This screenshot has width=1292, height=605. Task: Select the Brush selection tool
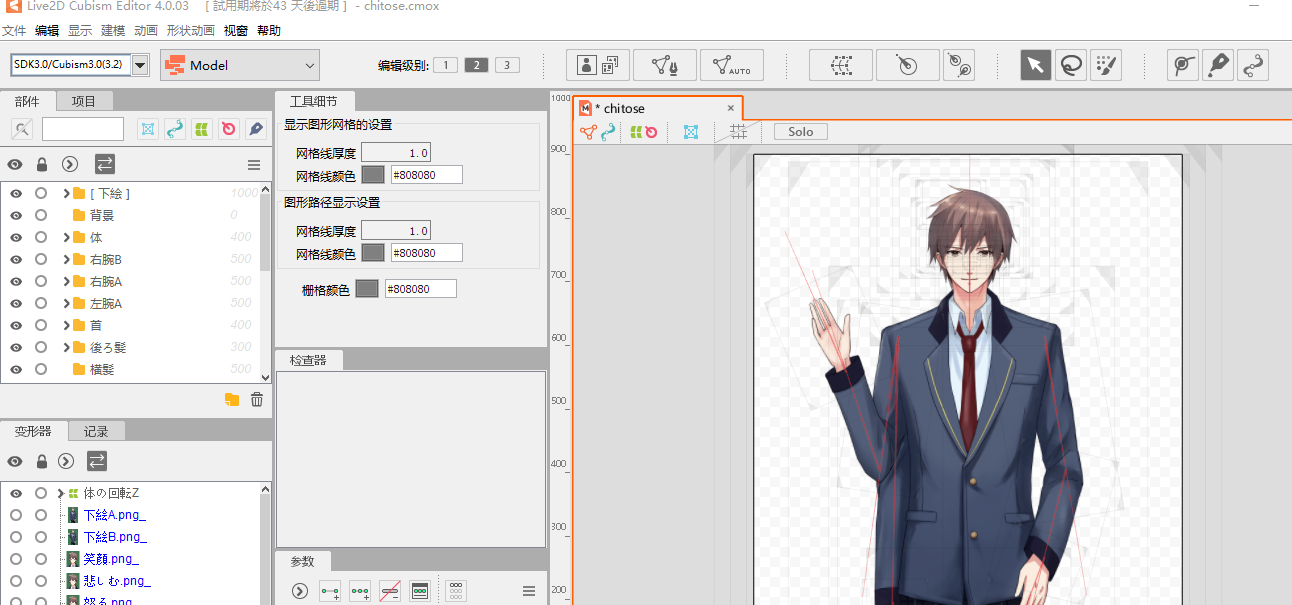(x=1106, y=64)
